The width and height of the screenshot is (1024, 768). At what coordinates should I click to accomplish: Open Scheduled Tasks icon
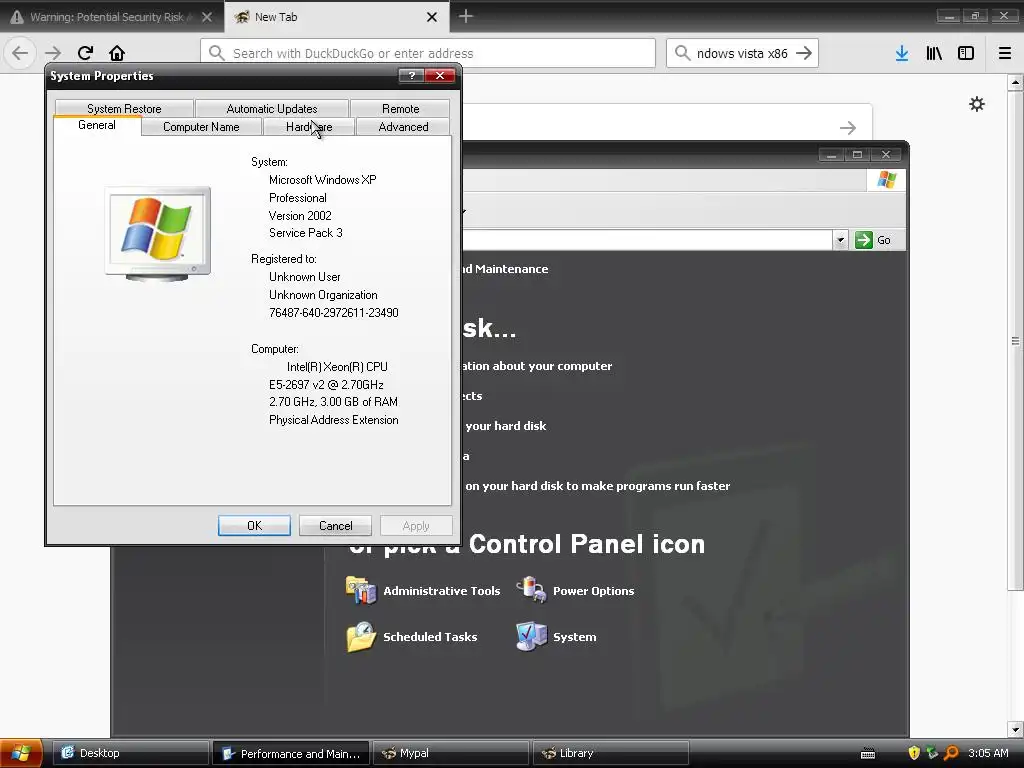361,637
